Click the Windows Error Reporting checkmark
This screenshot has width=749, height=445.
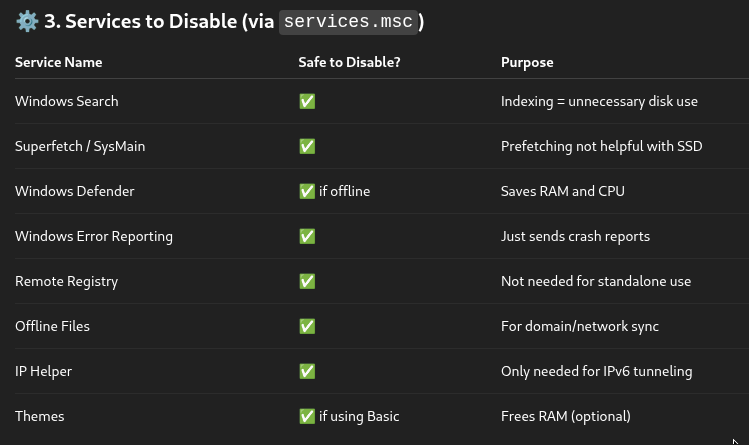click(x=307, y=236)
